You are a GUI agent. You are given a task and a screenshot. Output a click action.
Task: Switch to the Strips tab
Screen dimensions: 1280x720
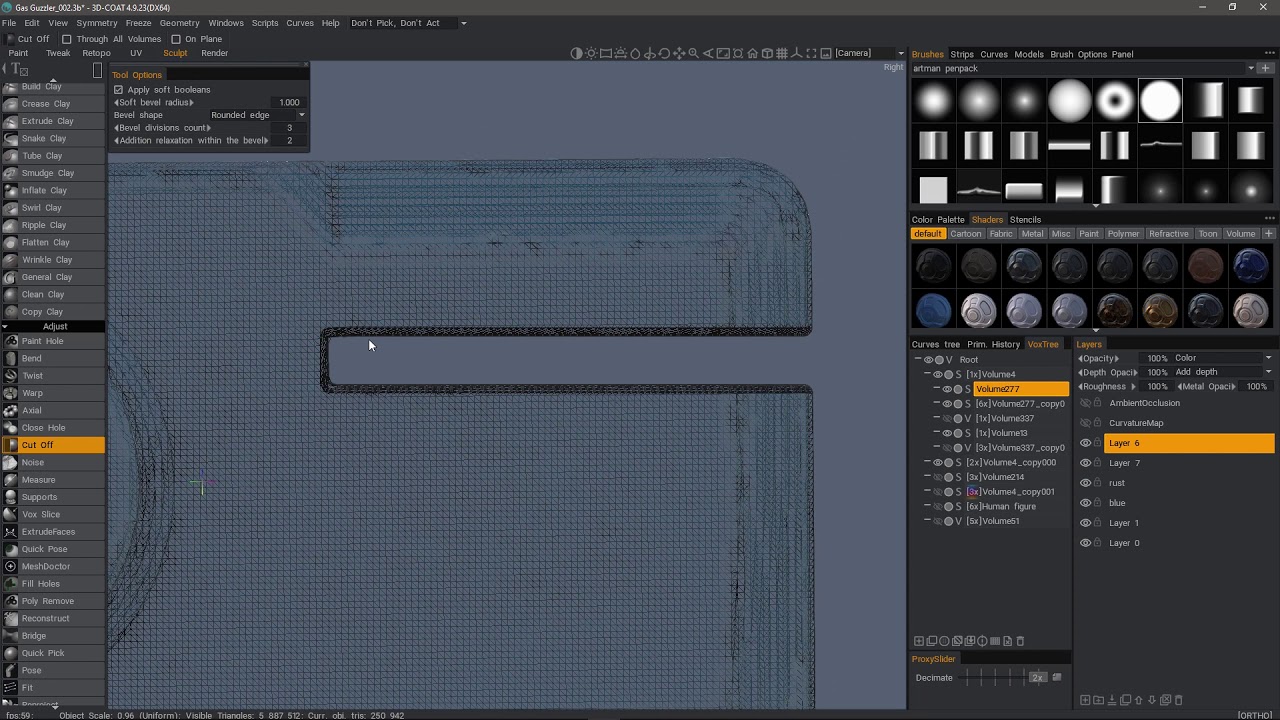[962, 54]
